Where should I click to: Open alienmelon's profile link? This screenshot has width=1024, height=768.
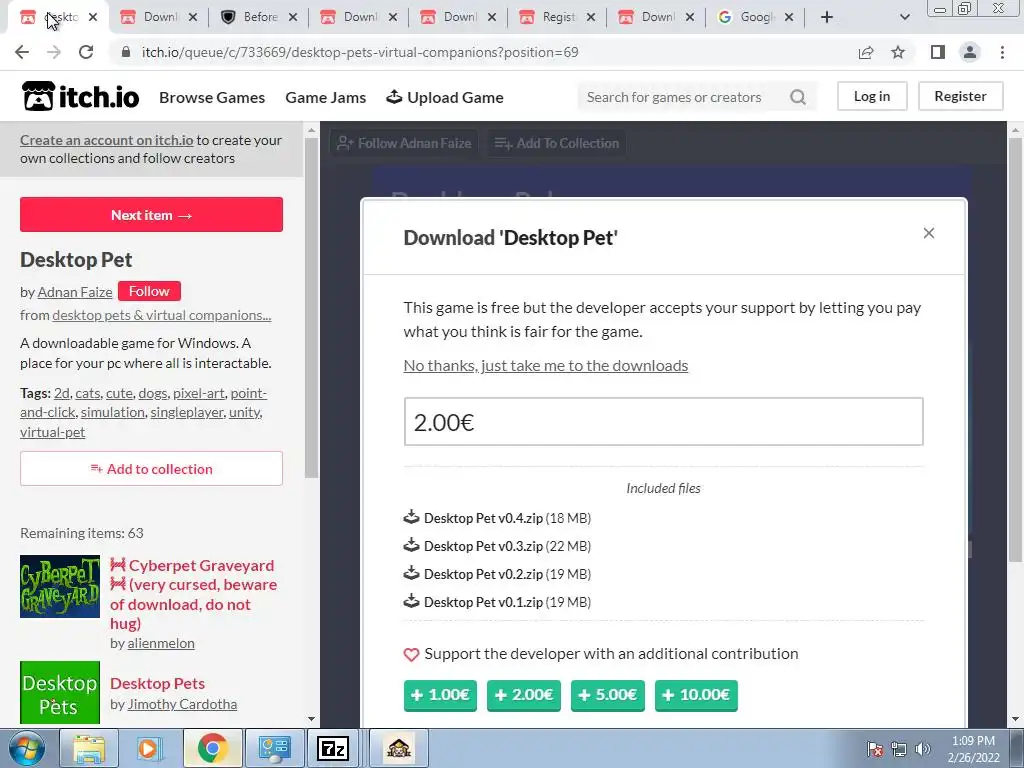tap(161, 643)
